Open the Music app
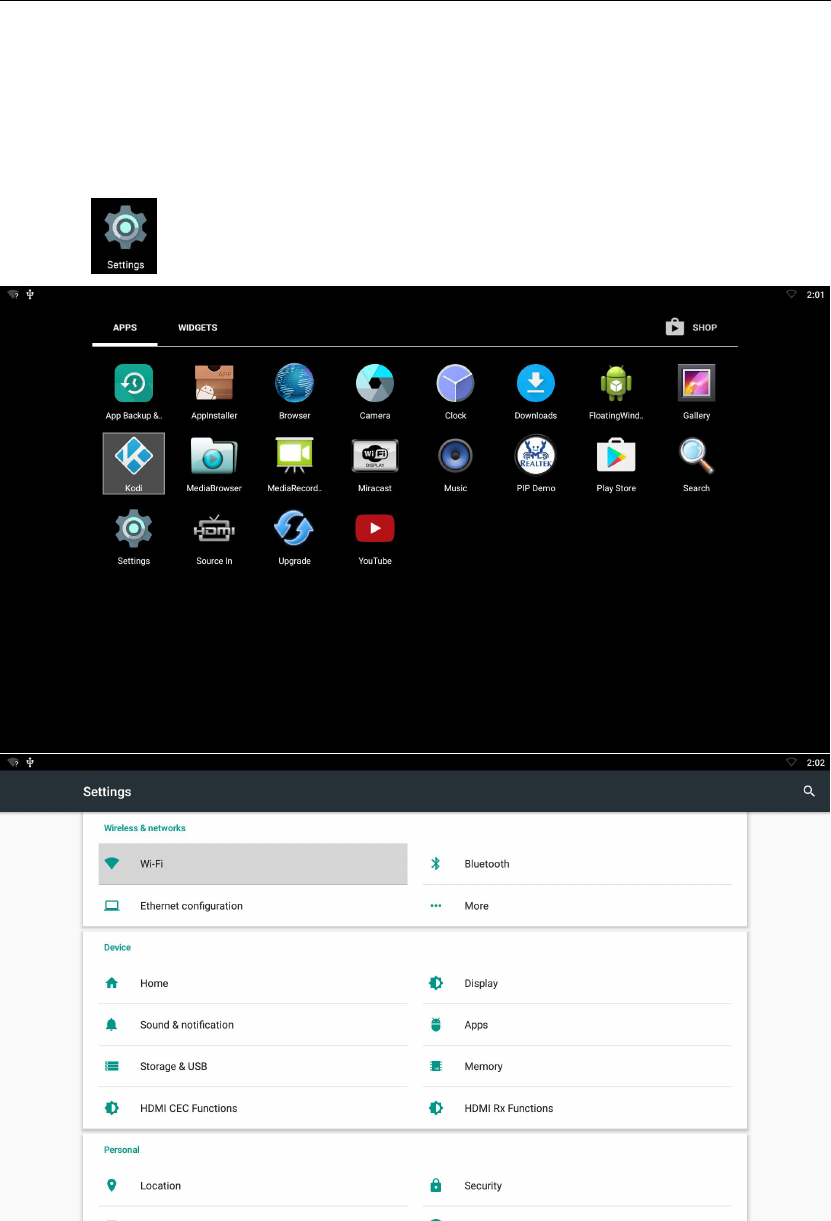 click(x=455, y=464)
